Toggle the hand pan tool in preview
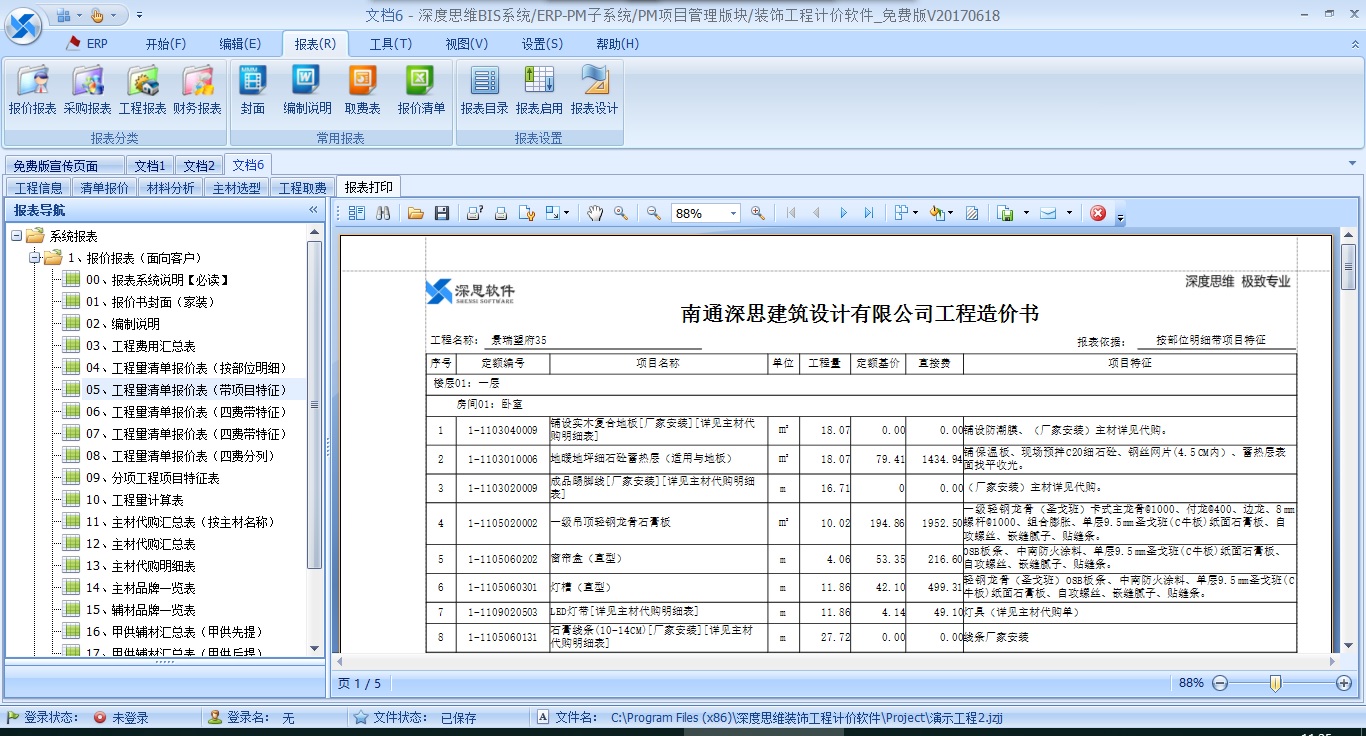This screenshot has width=1366, height=736. 593,212
